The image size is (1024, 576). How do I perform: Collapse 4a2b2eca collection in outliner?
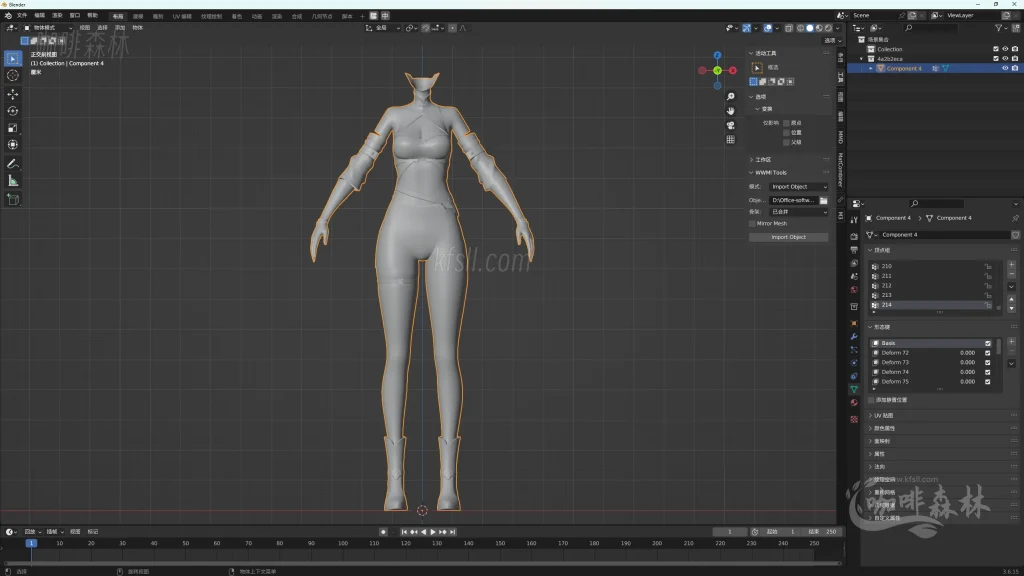(861, 59)
